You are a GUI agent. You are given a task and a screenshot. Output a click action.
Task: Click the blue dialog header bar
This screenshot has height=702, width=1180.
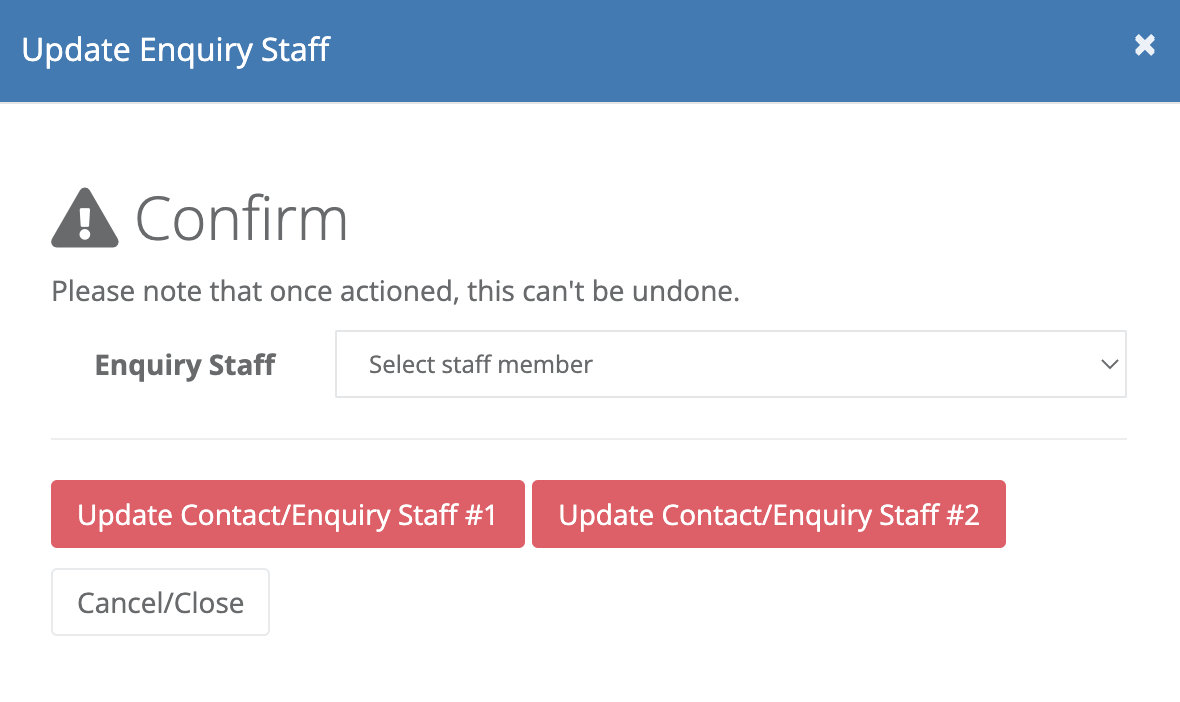[590, 50]
